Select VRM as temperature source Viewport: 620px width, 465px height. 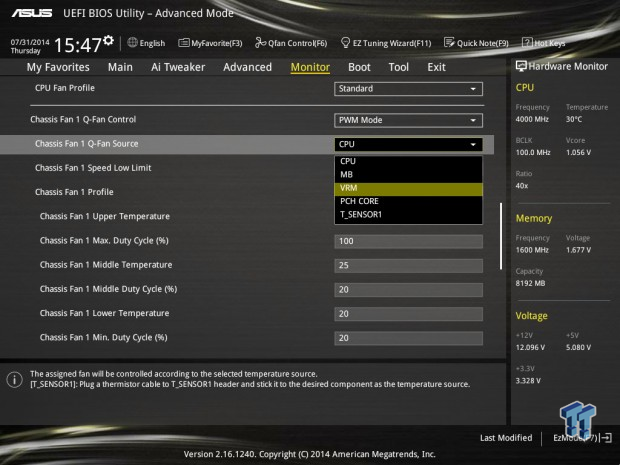tap(408, 188)
